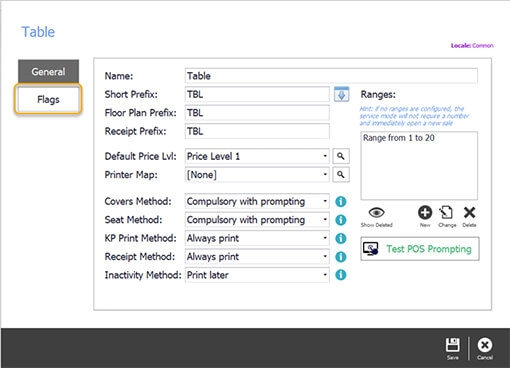Delete the selected range
510x368 pixels.
point(469,212)
